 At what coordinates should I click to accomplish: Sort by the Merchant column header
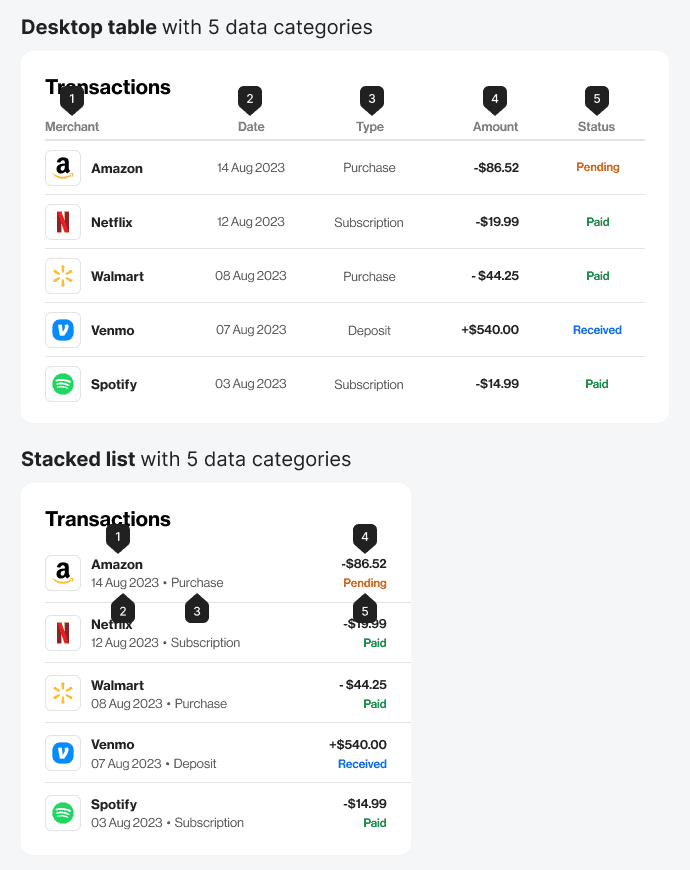(x=72, y=127)
